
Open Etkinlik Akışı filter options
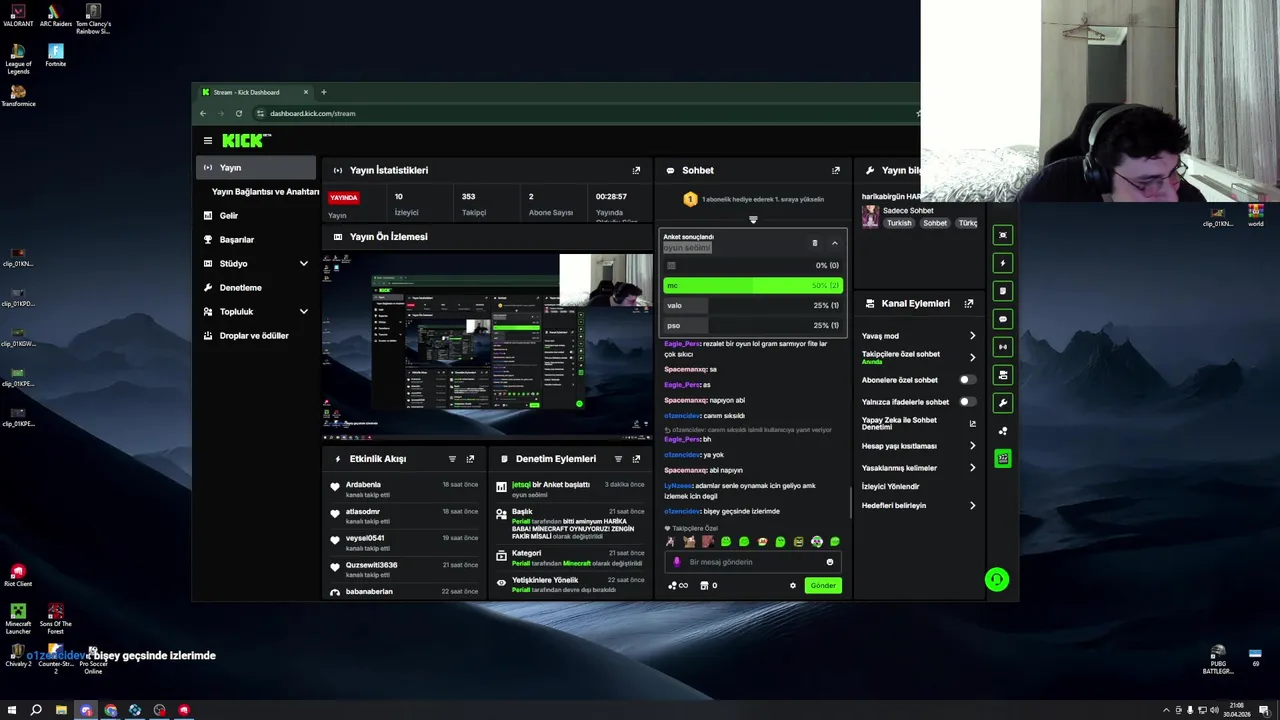coord(452,459)
